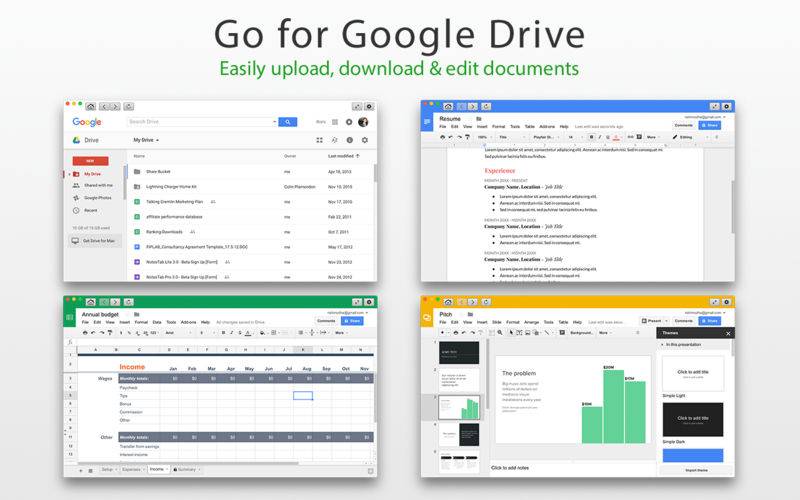Click paint format icon in Resume toolbar
Image resolution: width=800 pixels, height=500 pixels.
(467, 137)
